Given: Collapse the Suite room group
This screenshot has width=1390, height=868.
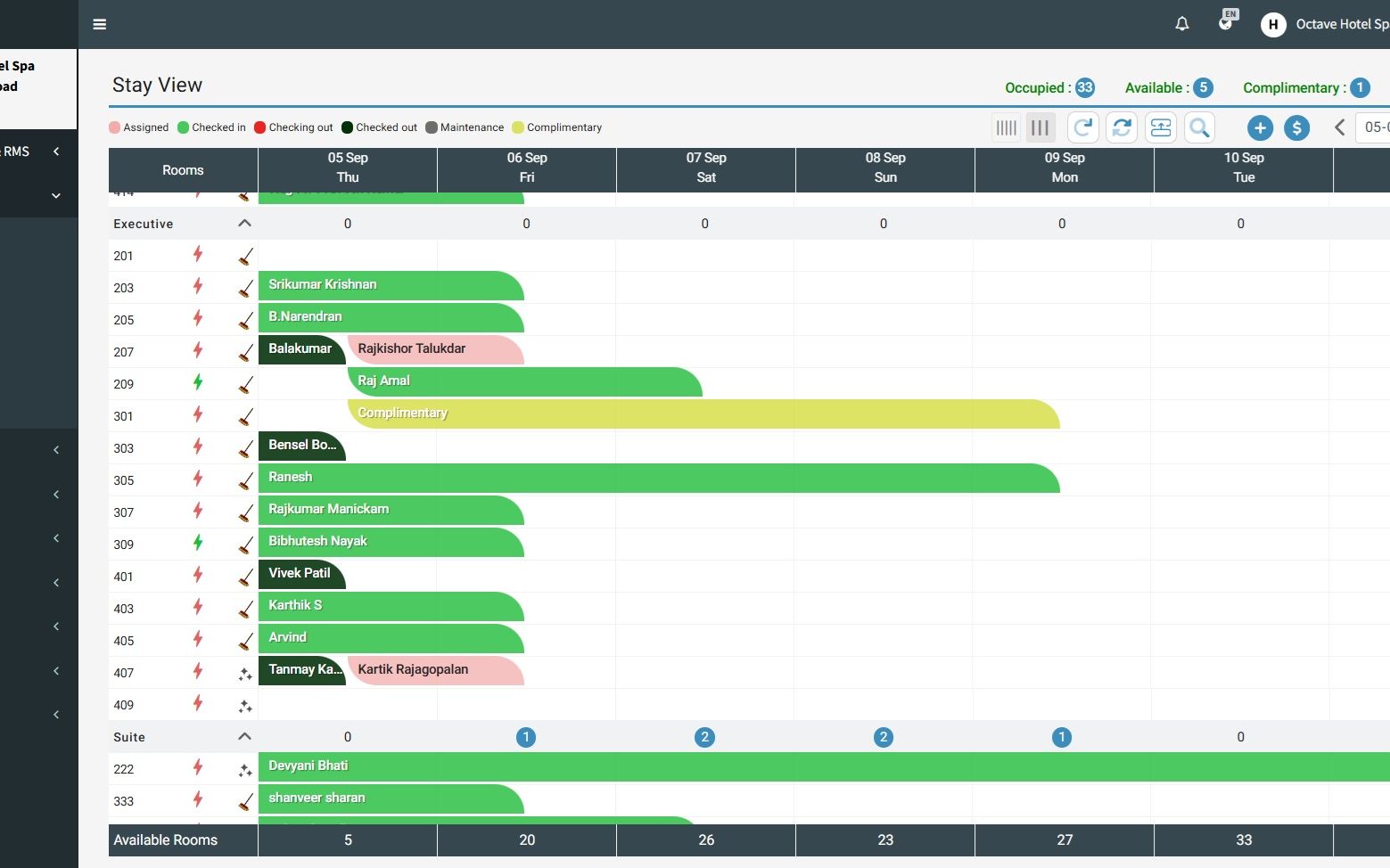Looking at the screenshot, I should point(244,737).
